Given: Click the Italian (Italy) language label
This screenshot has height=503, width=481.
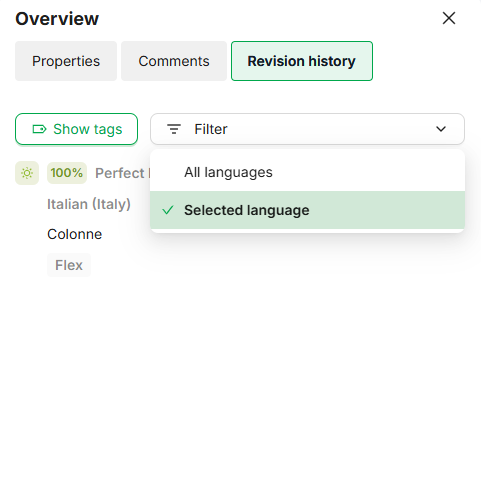Looking at the screenshot, I should (89, 204).
